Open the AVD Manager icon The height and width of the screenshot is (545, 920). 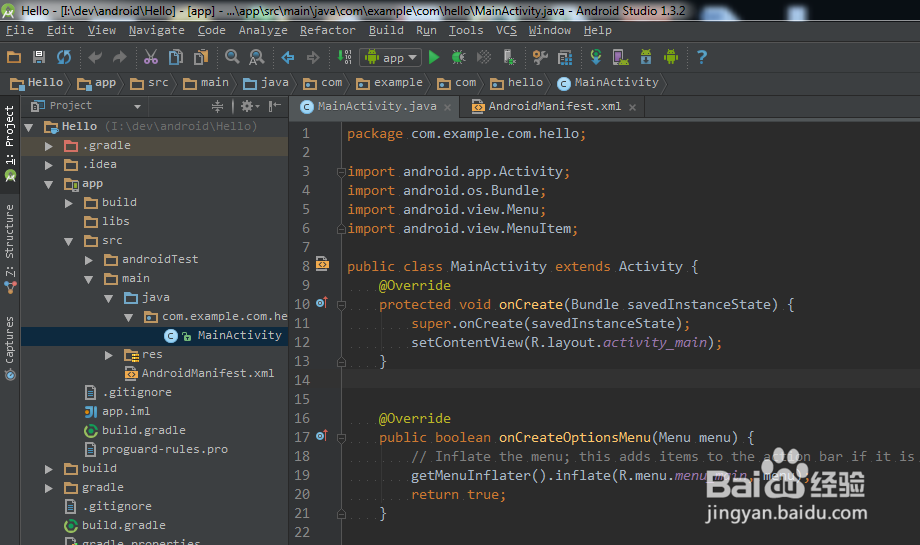click(620, 57)
